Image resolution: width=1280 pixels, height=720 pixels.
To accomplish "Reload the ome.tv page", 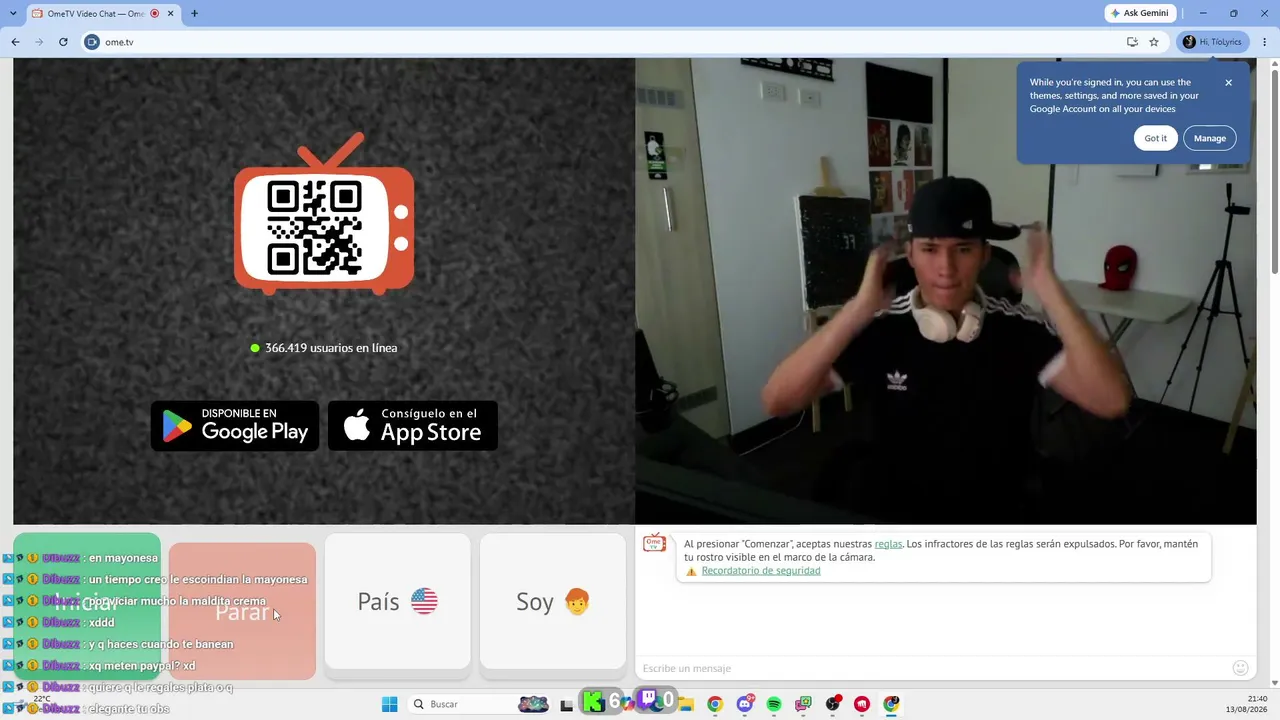I will pyautogui.click(x=63, y=42).
